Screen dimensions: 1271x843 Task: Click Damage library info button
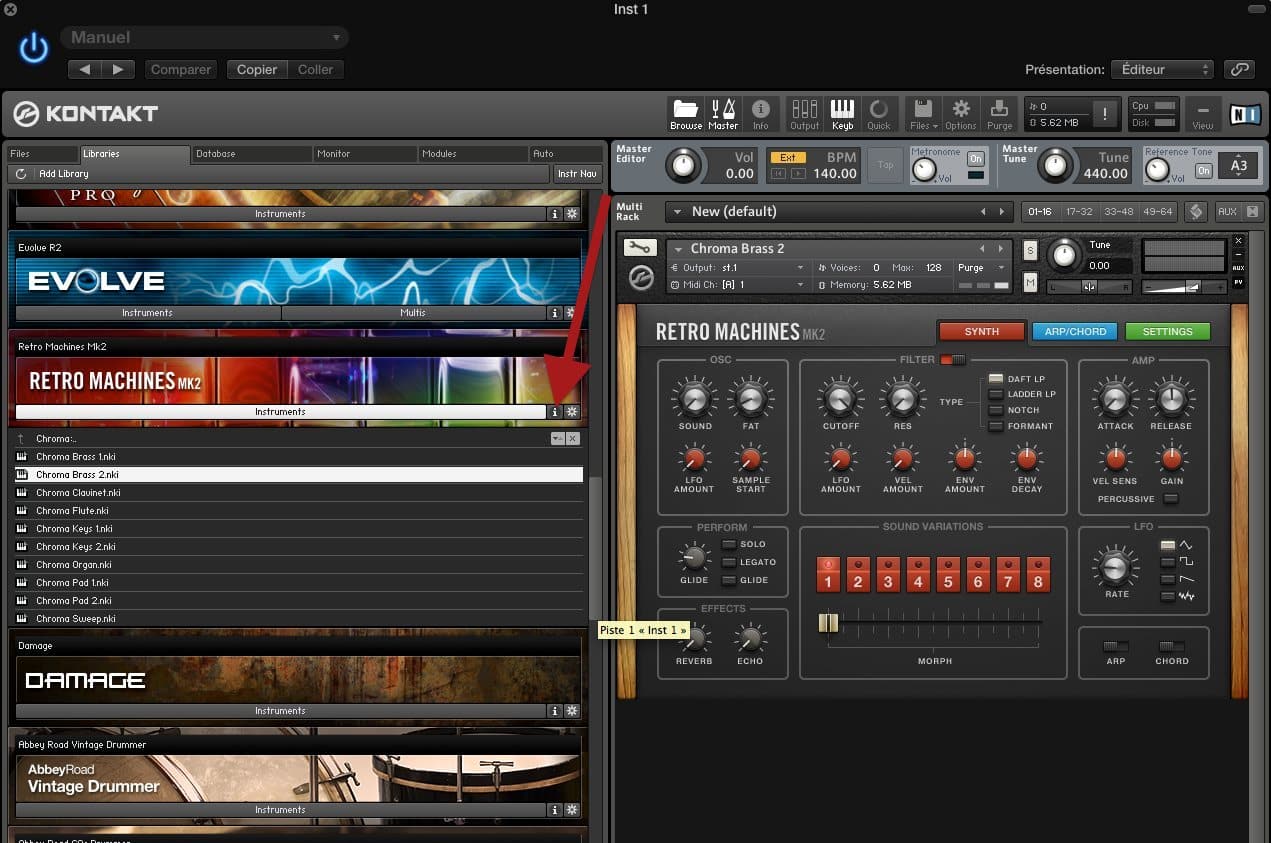(x=555, y=711)
